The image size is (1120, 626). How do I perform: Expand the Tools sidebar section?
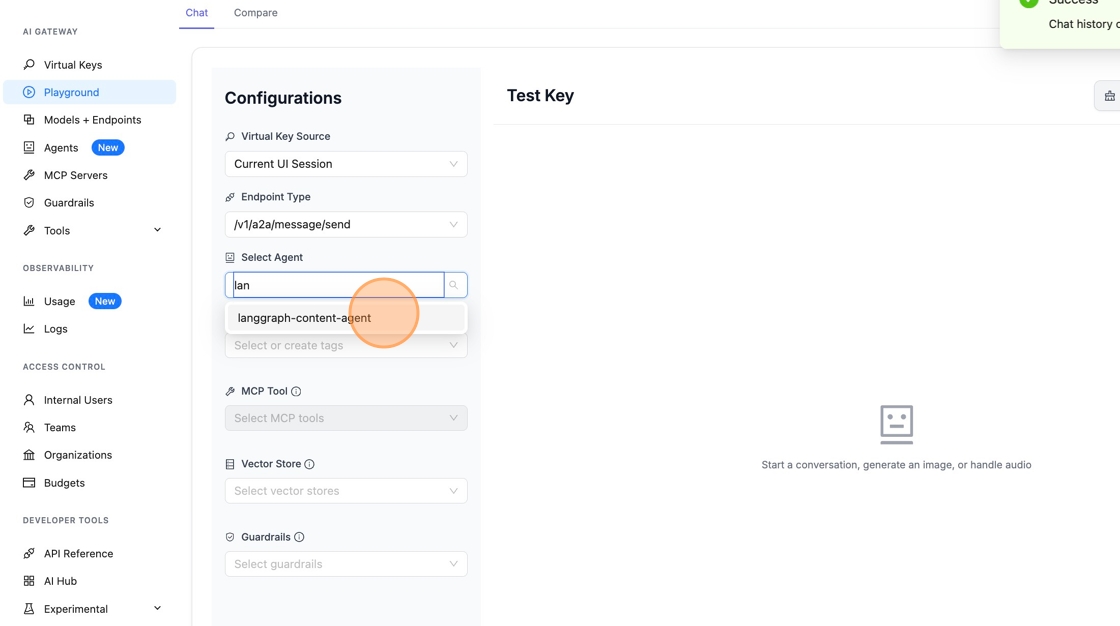(157, 231)
